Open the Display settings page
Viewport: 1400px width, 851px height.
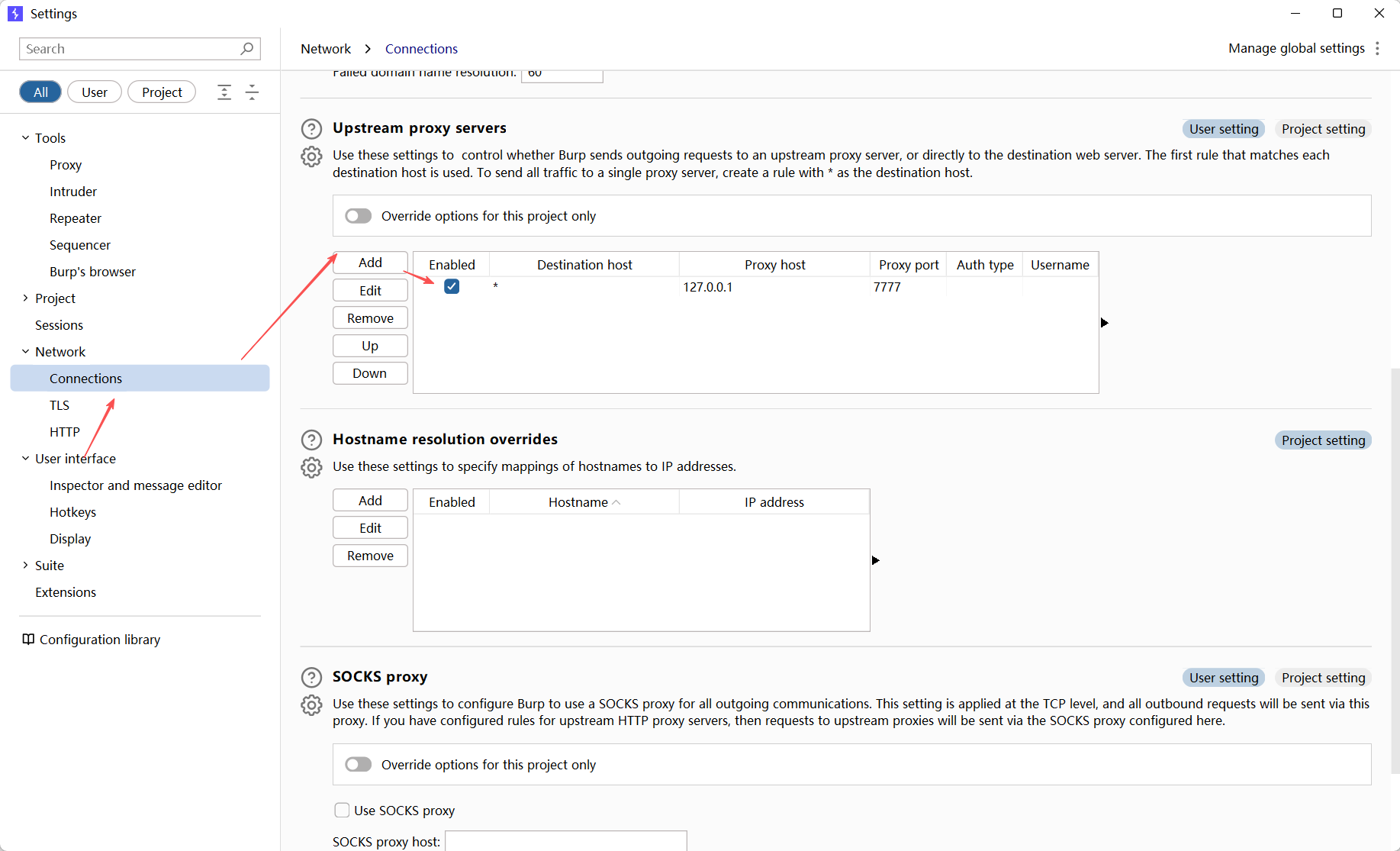click(70, 539)
